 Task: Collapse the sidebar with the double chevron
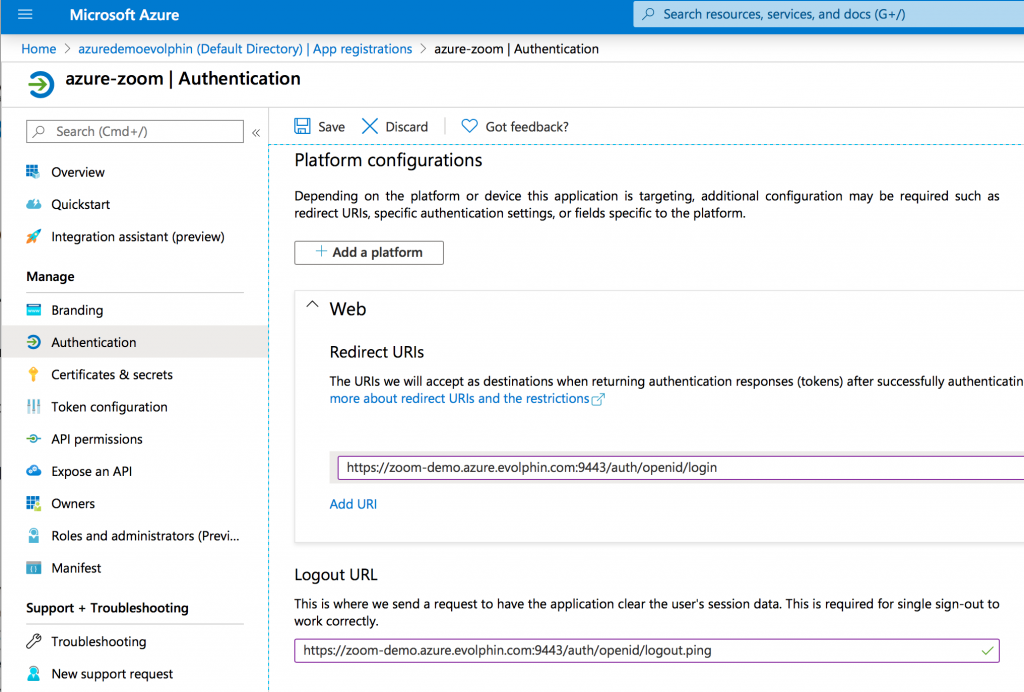(256, 133)
